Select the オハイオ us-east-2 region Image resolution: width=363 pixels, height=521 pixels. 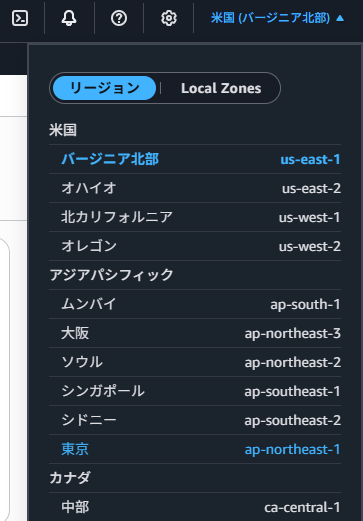pos(195,188)
